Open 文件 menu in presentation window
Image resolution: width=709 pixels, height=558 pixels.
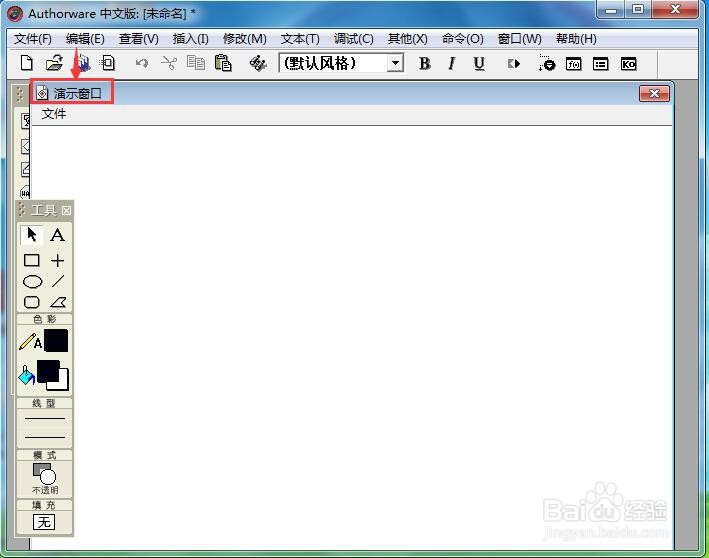pos(54,114)
